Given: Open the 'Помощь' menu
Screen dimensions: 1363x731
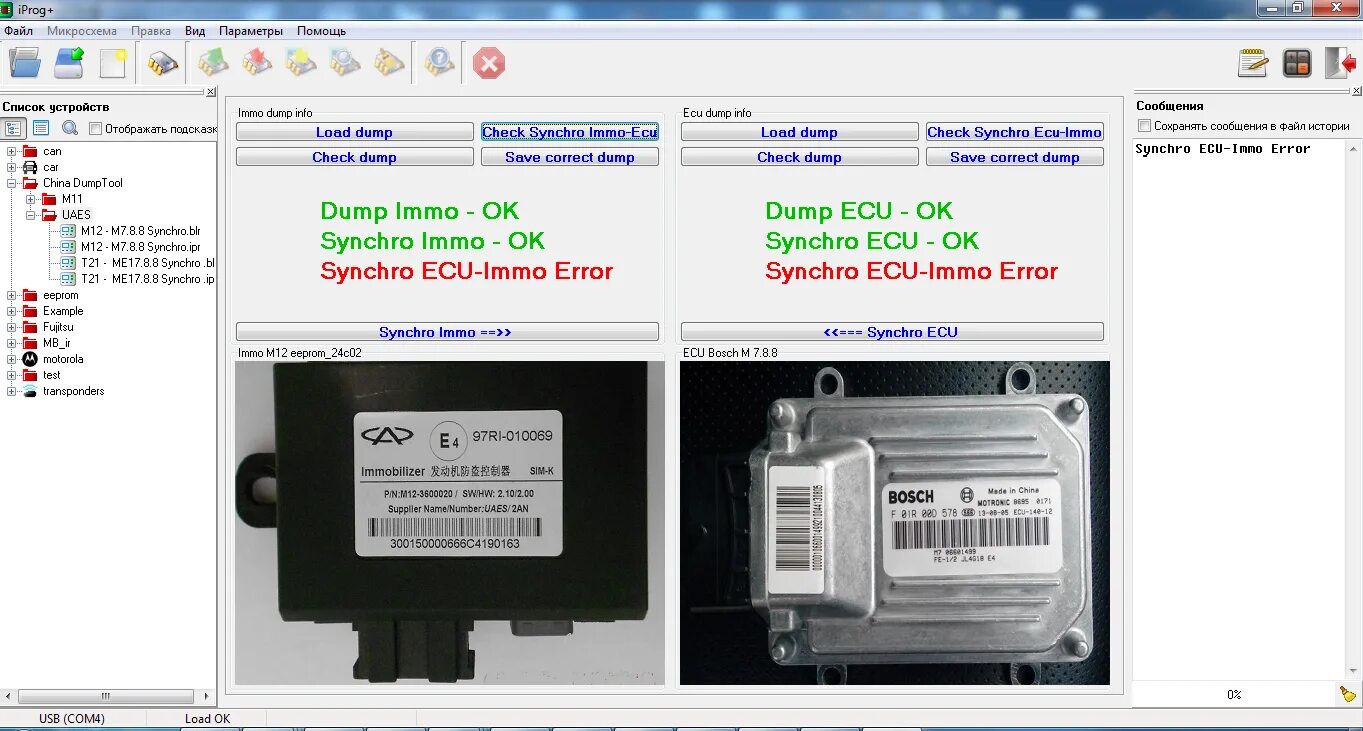Looking at the screenshot, I should point(321,31).
